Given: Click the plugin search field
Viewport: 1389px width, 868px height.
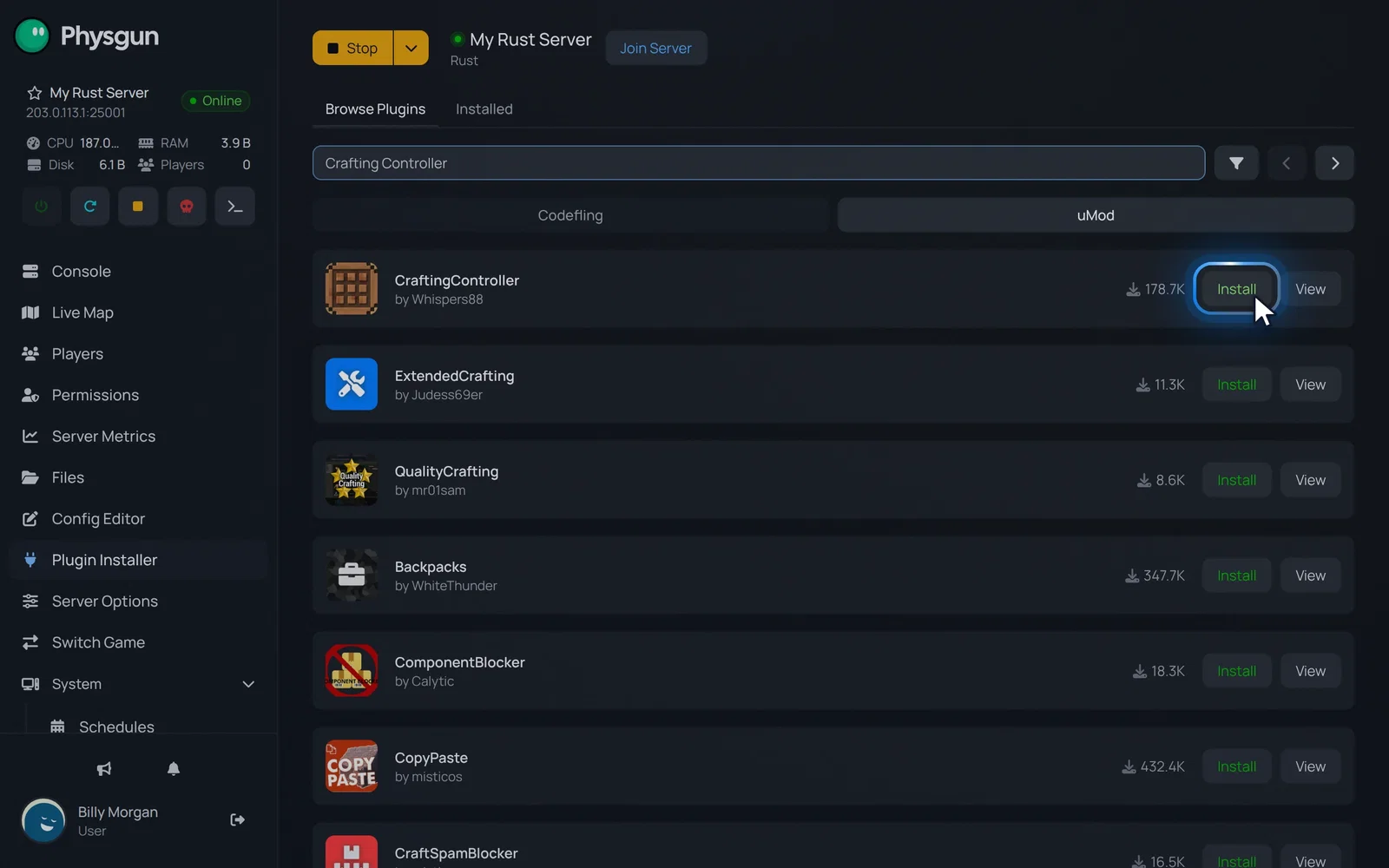Looking at the screenshot, I should [x=759, y=163].
